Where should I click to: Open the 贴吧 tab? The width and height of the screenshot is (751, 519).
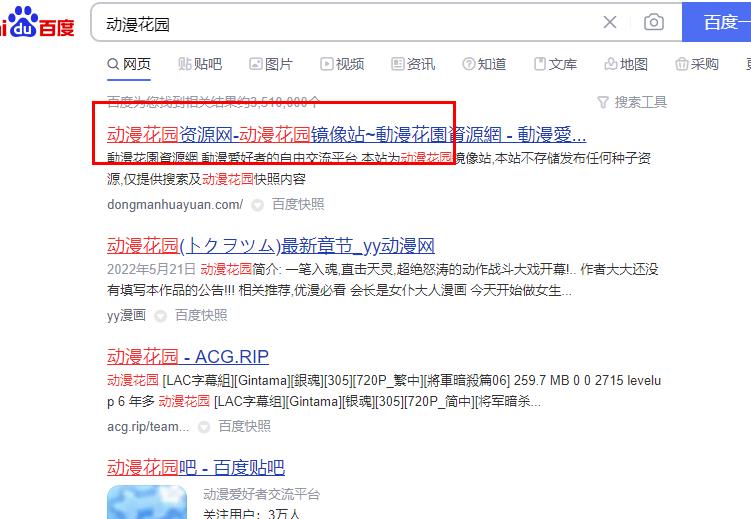click(x=199, y=64)
